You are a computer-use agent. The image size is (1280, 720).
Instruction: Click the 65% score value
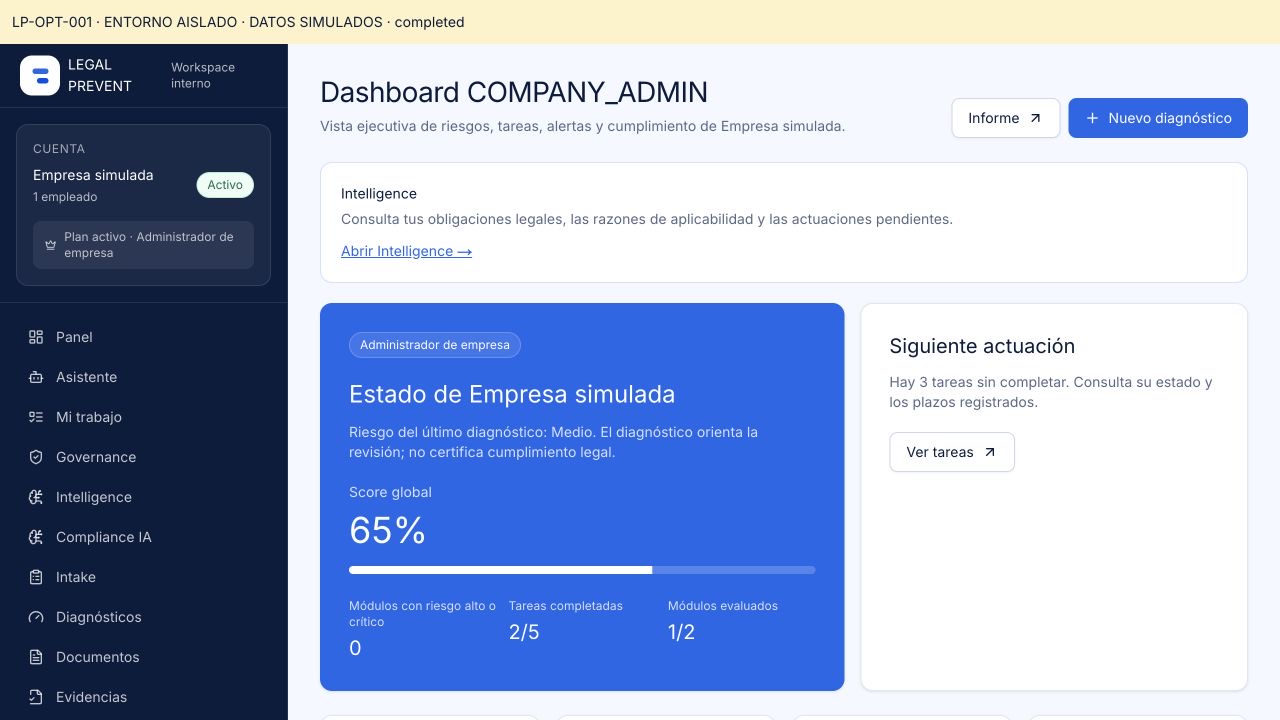[388, 530]
